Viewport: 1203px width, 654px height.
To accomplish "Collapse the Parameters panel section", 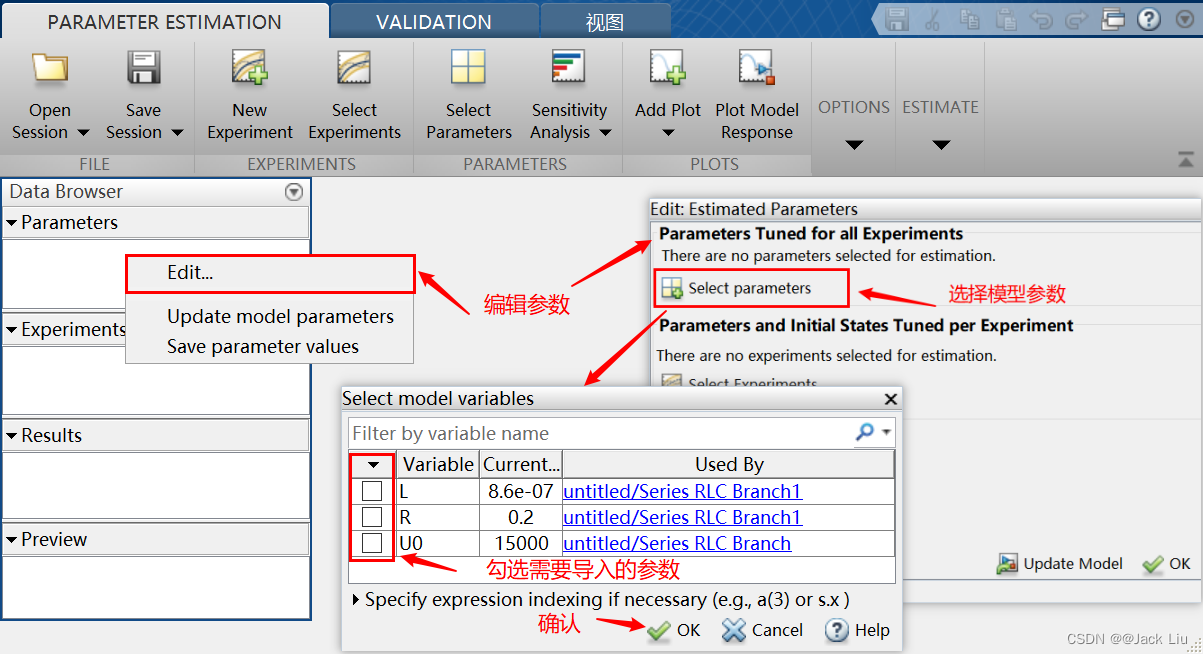I will pyautogui.click(x=12, y=223).
